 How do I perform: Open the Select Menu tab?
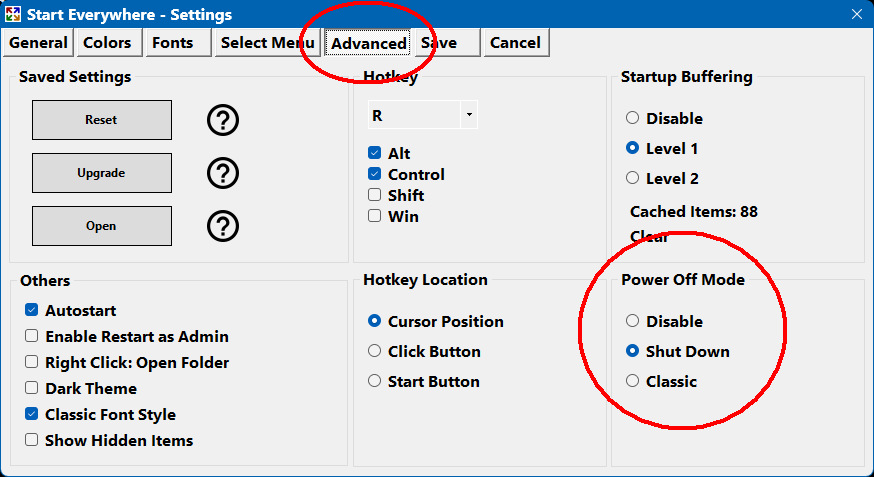click(267, 43)
